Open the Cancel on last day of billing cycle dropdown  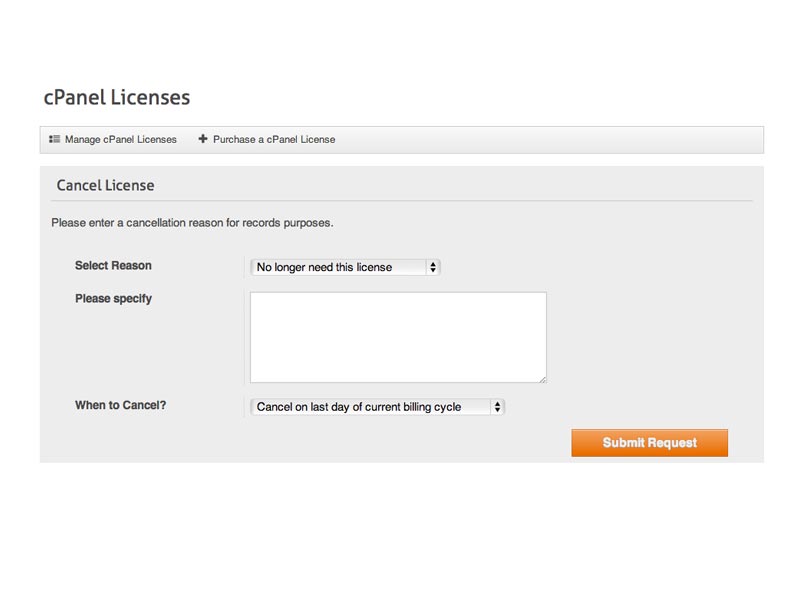[377, 407]
